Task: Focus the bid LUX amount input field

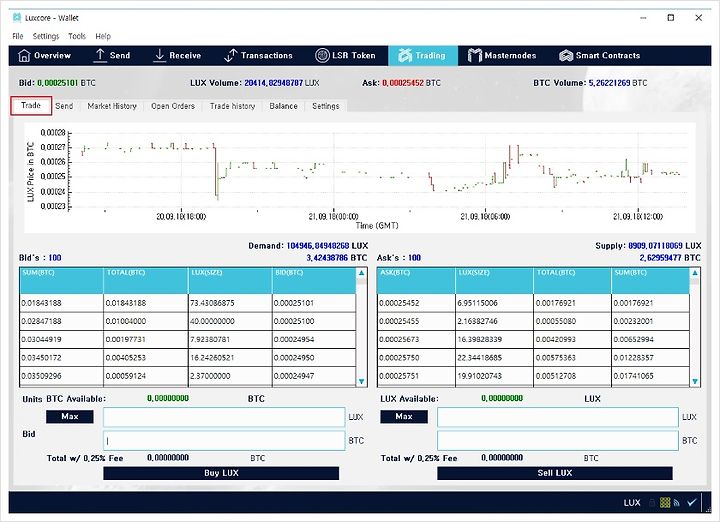Action: (x=224, y=417)
